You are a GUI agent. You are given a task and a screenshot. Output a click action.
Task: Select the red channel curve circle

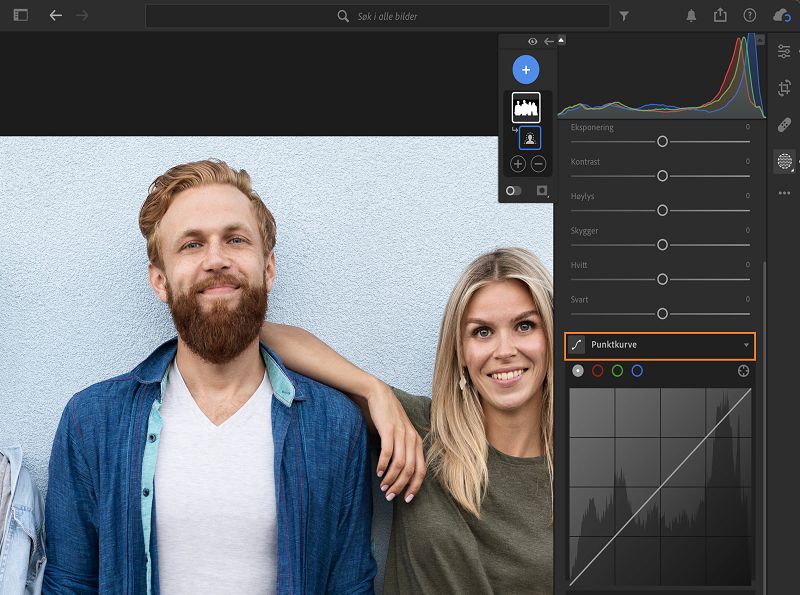pyautogui.click(x=598, y=371)
